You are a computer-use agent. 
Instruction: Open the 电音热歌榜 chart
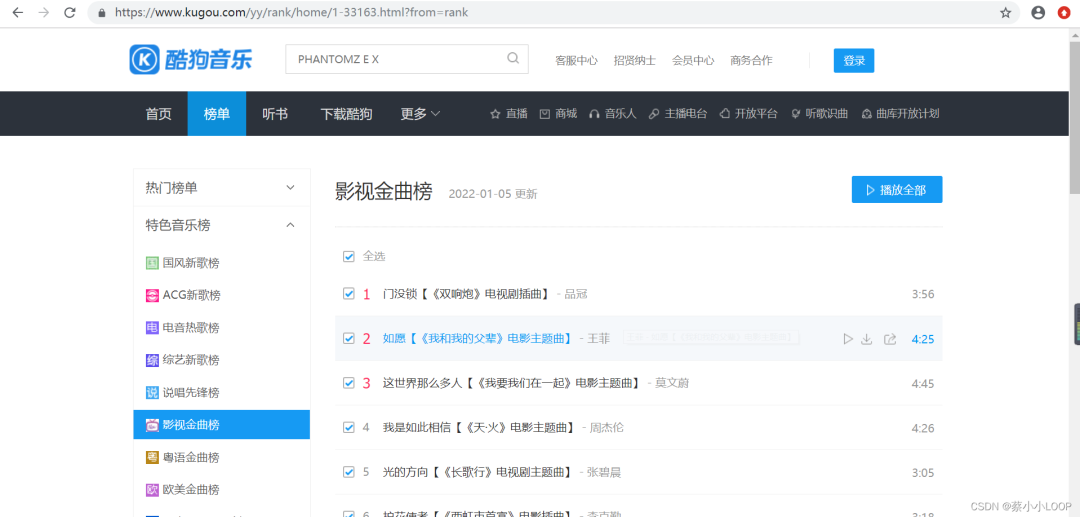click(191, 328)
